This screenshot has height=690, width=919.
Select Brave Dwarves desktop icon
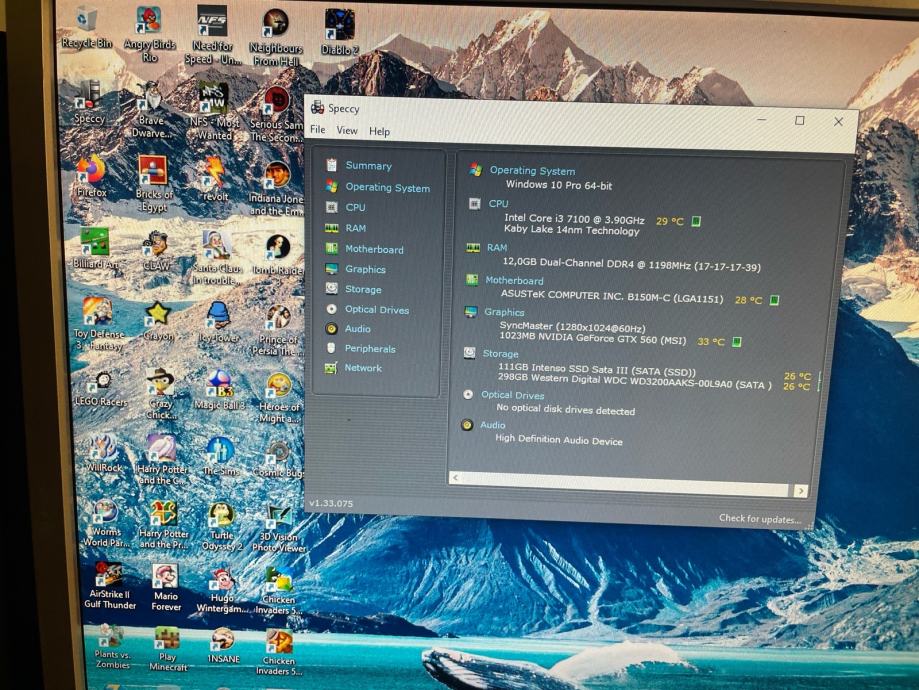tap(152, 110)
